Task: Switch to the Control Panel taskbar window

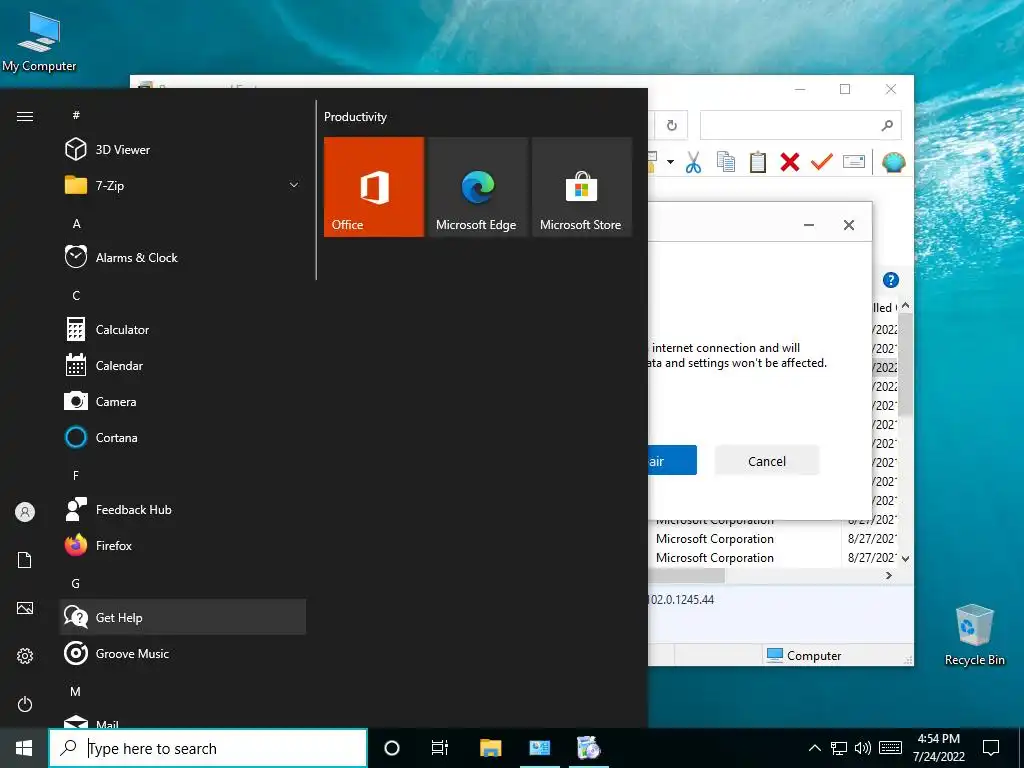Action: [539, 748]
